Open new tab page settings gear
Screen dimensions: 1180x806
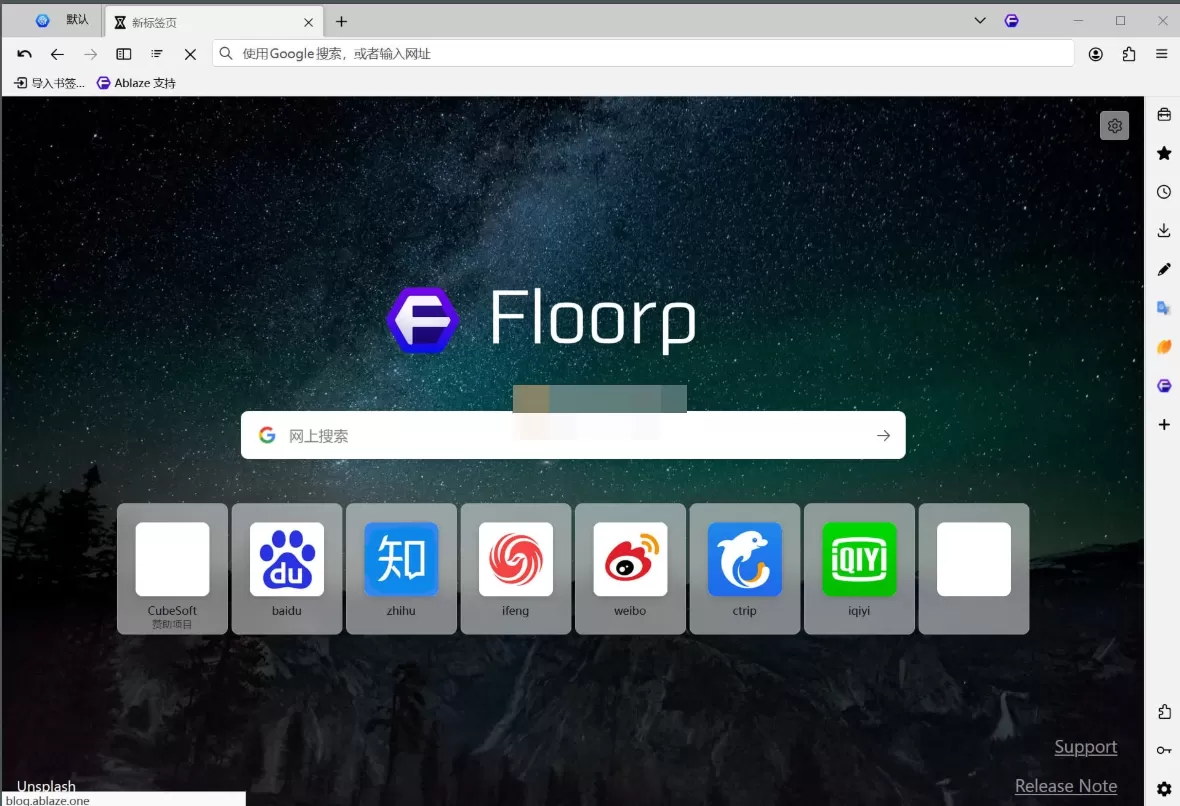click(1115, 125)
